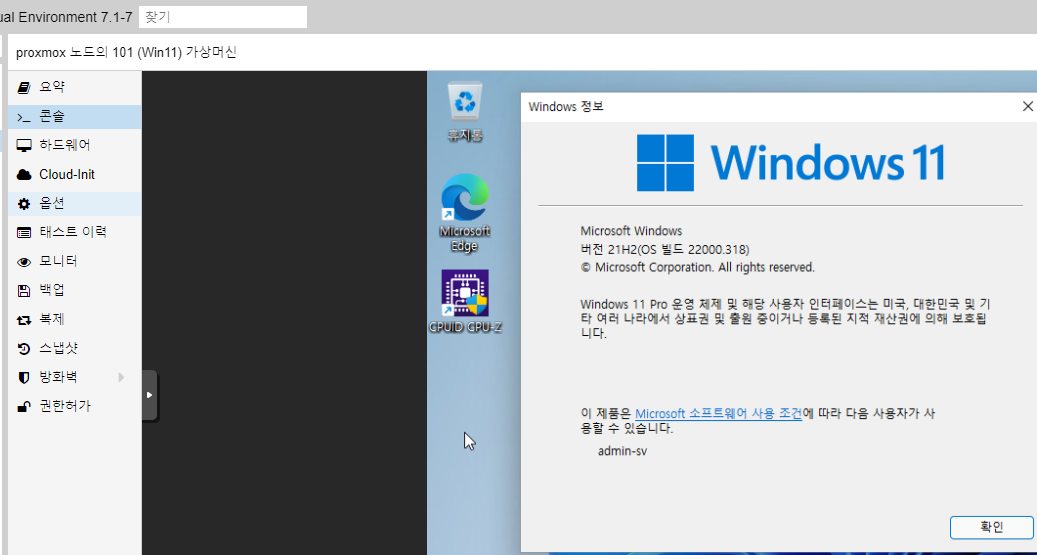Select the Microsoft Edge desktop shortcut
This screenshot has width=1037, height=555.
tap(464, 213)
